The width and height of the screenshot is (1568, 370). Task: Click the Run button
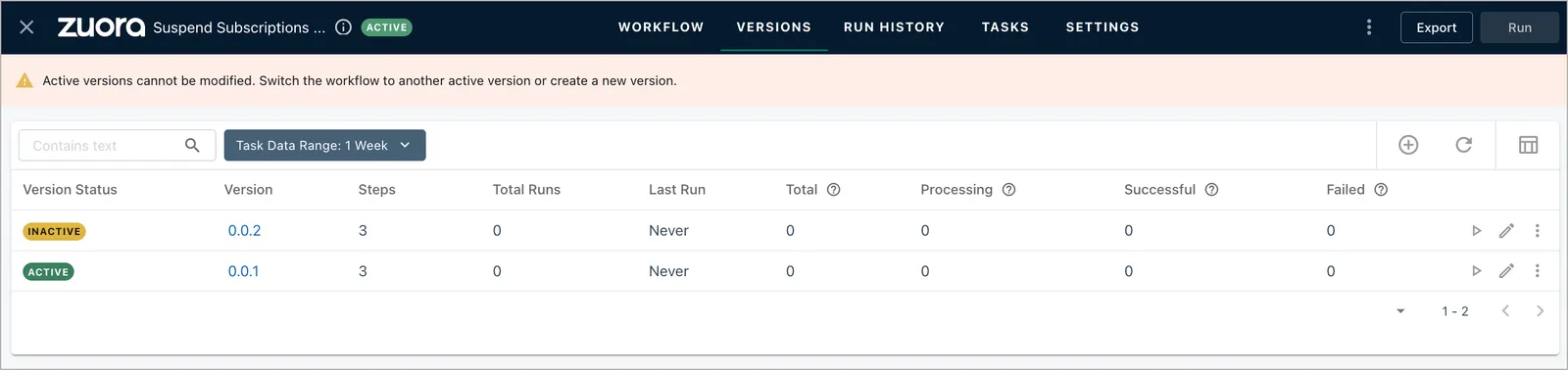click(1519, 27)
